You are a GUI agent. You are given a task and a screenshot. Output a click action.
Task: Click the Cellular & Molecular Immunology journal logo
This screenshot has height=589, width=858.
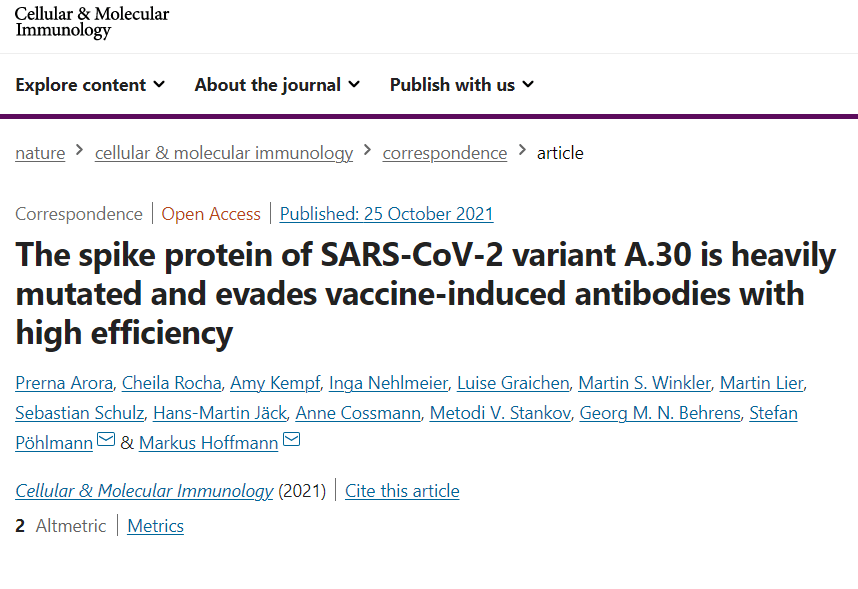(91, 22)
